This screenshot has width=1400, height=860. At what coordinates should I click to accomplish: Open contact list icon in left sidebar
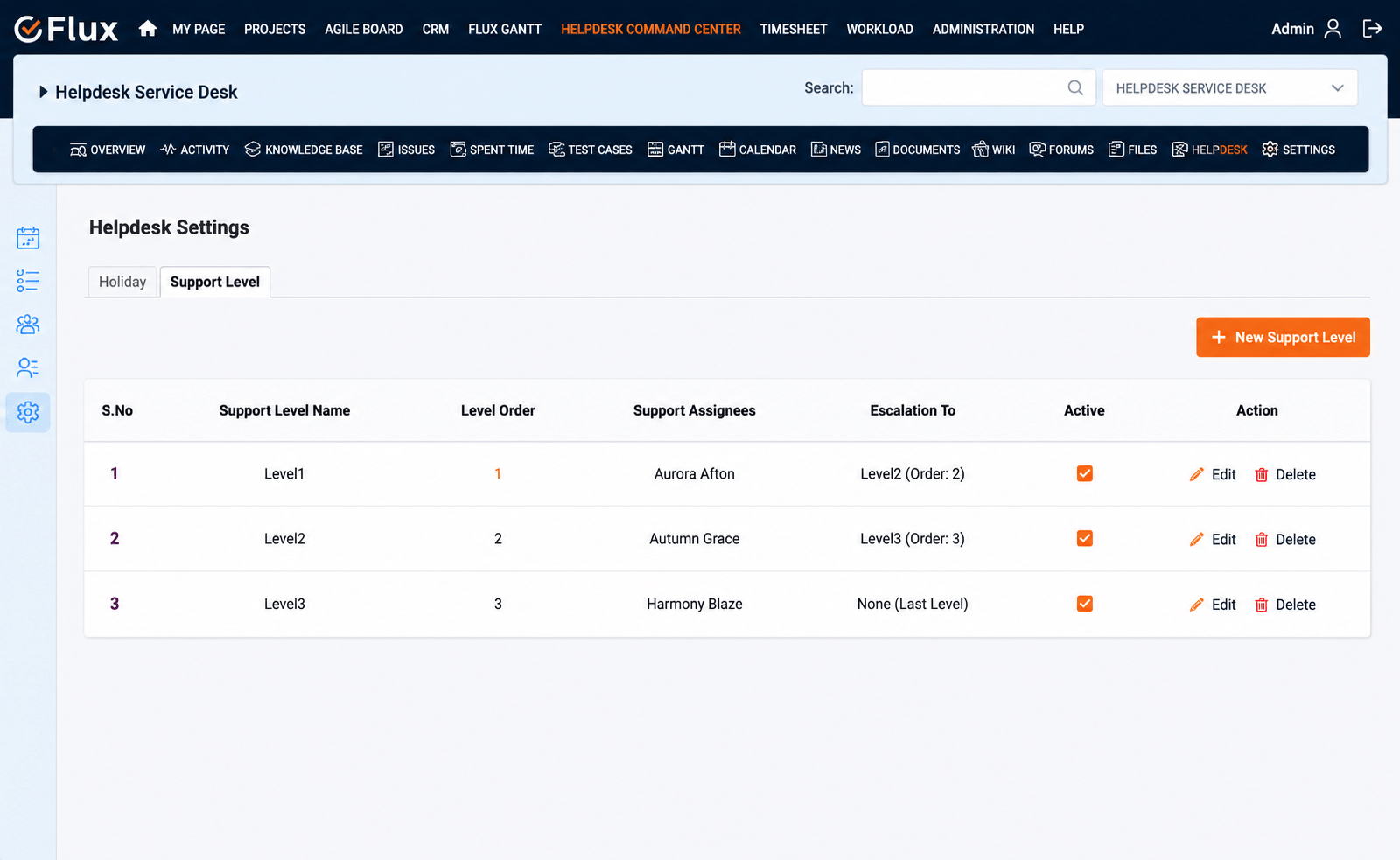pos(28,367)
